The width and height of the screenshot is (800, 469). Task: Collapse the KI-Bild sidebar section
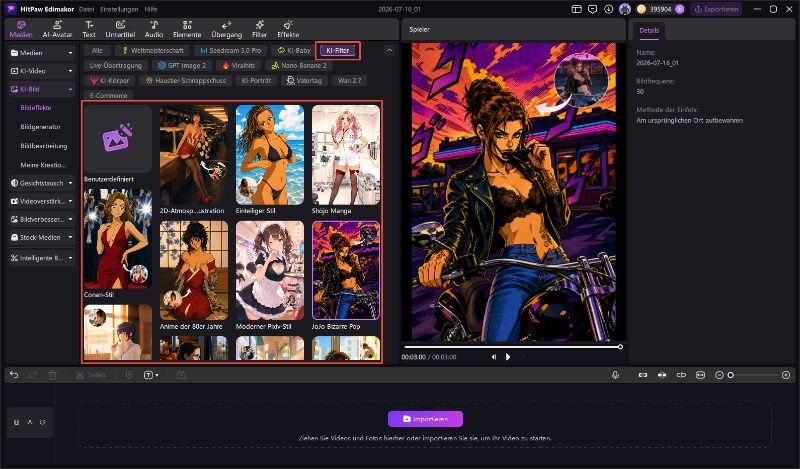[x=42, y=89]
